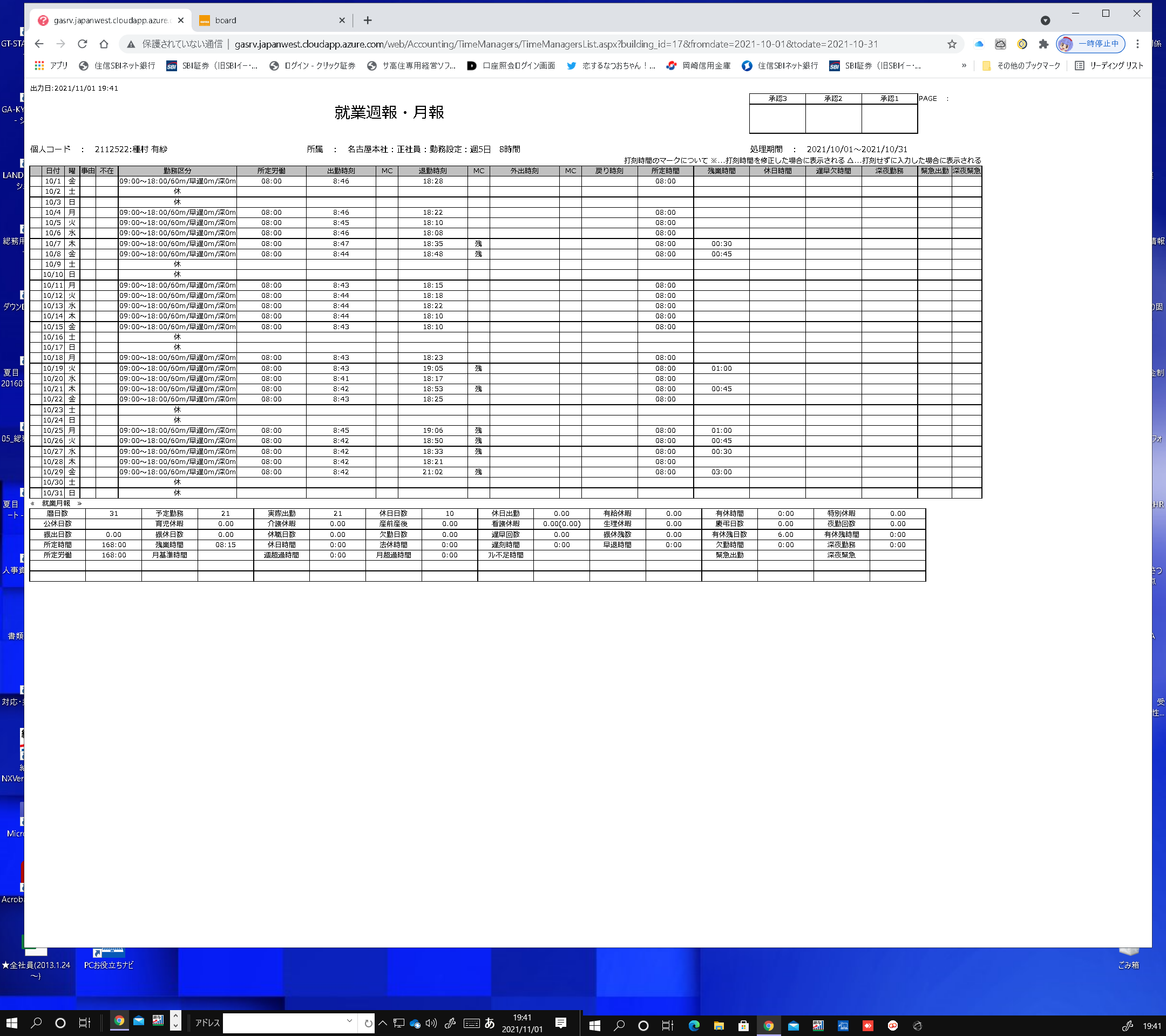Expand the hidden bookmarks overflow chevron

[964, 66]
